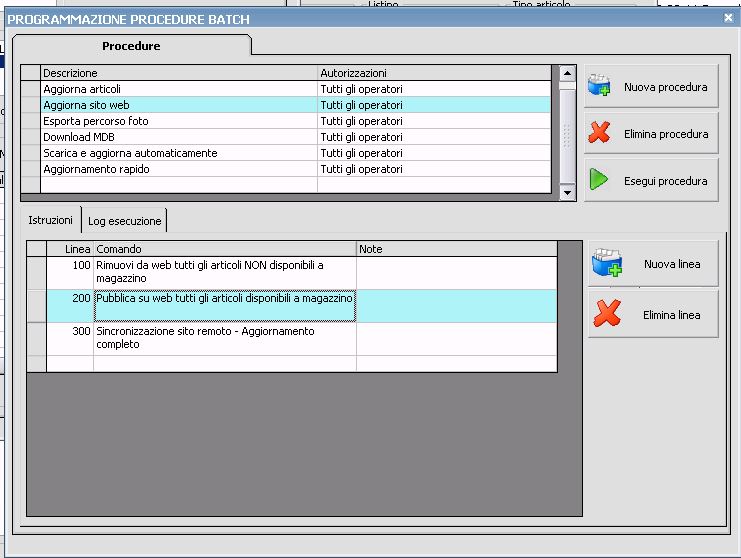This screenshot has height=558, width=741.
Task: Click the green play Esegui procedura icon
Action: tap(599, 180)
